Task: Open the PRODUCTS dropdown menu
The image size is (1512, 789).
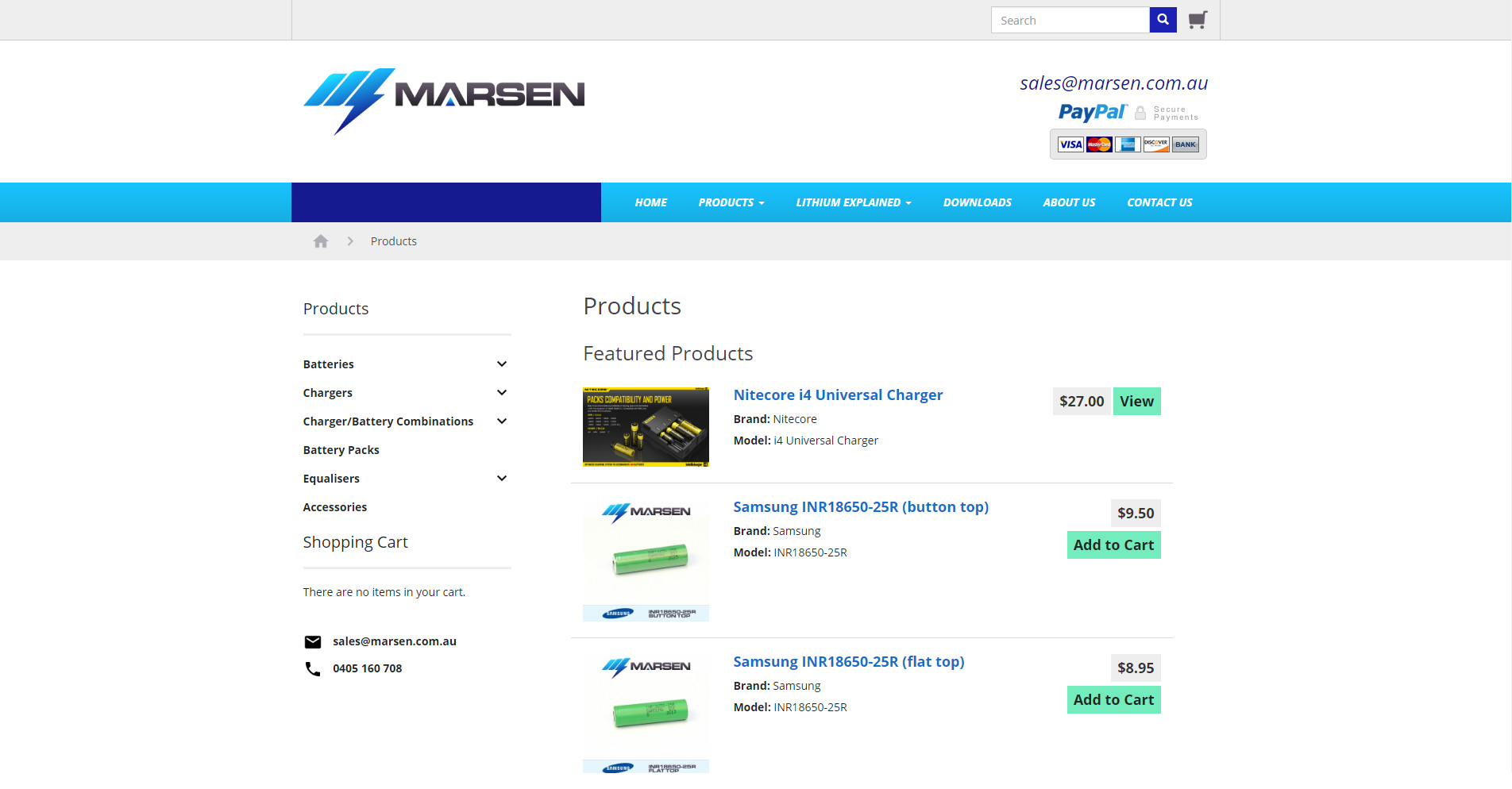Action: pyautogui.click(x=730, y=202)
